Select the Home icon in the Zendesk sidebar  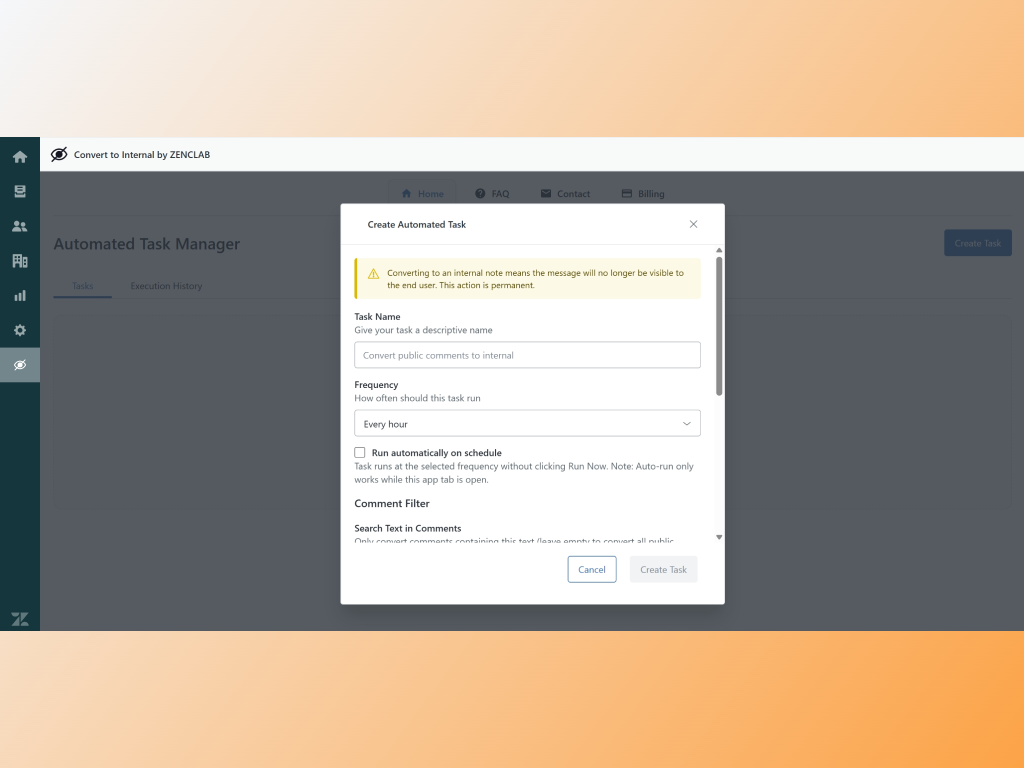(x=20, y=156)
